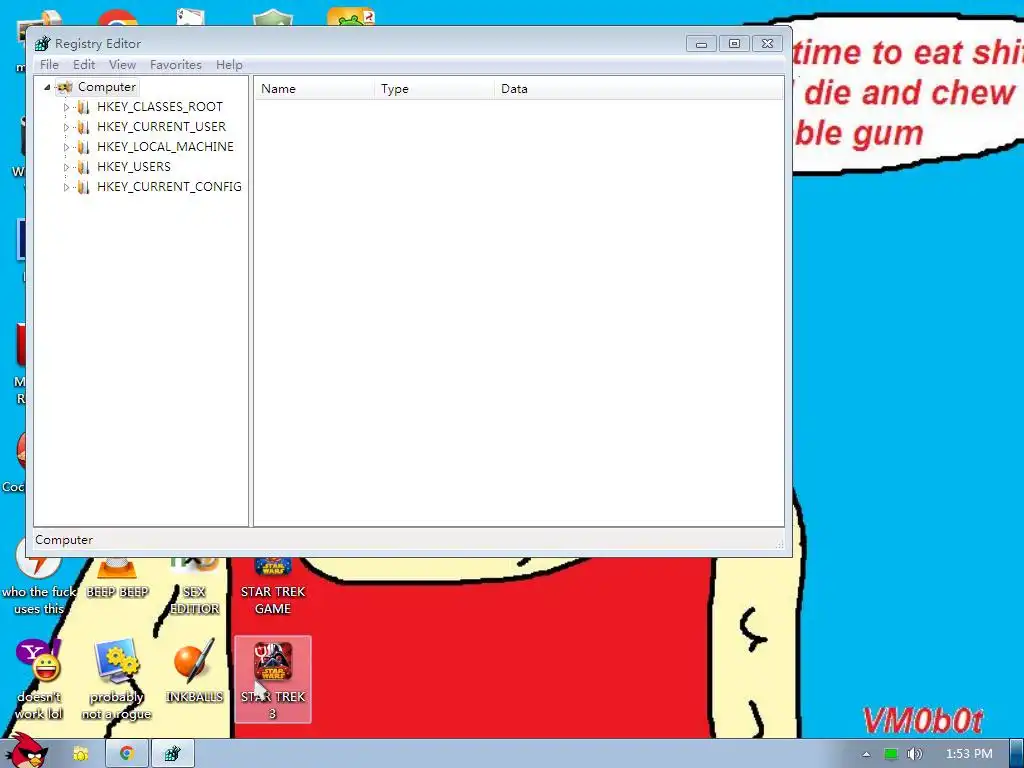The image size is (1024, 768).
Task: Expand HKEY_LOCAL_MACHINE key
Action: [66, 148]
